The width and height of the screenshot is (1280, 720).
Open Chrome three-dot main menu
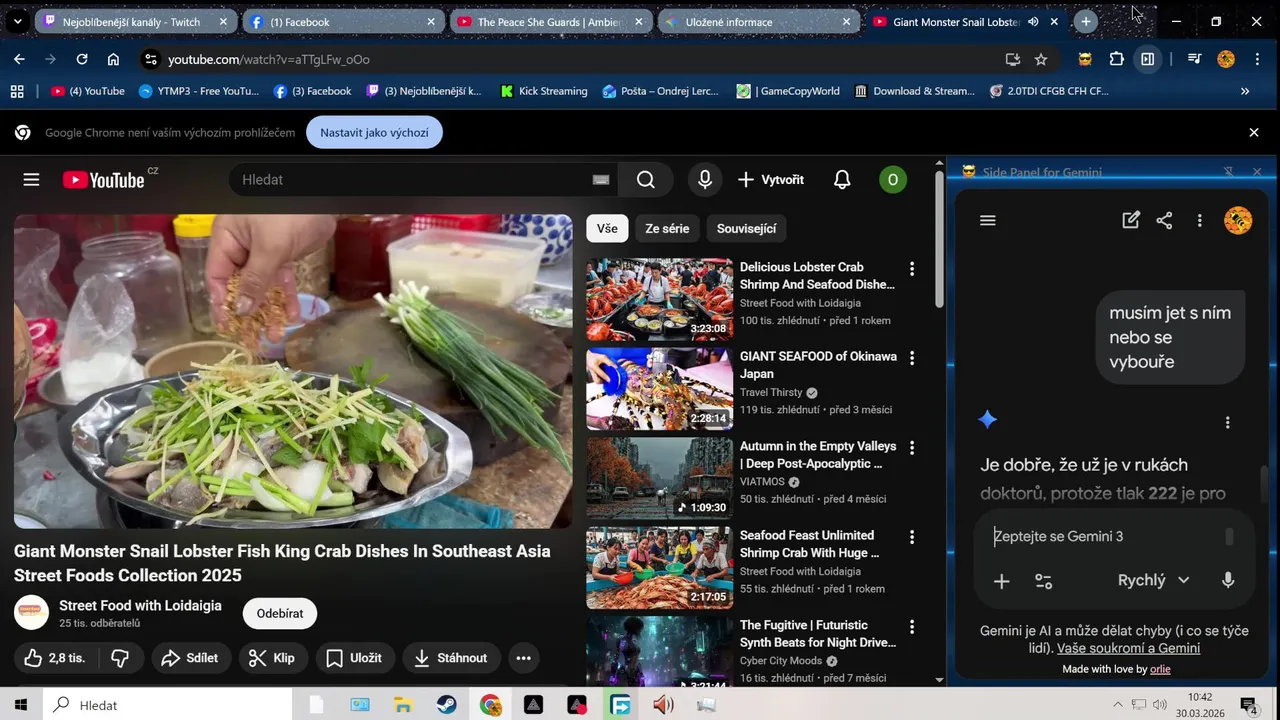pyautogui.click(x=1257, y=59)
